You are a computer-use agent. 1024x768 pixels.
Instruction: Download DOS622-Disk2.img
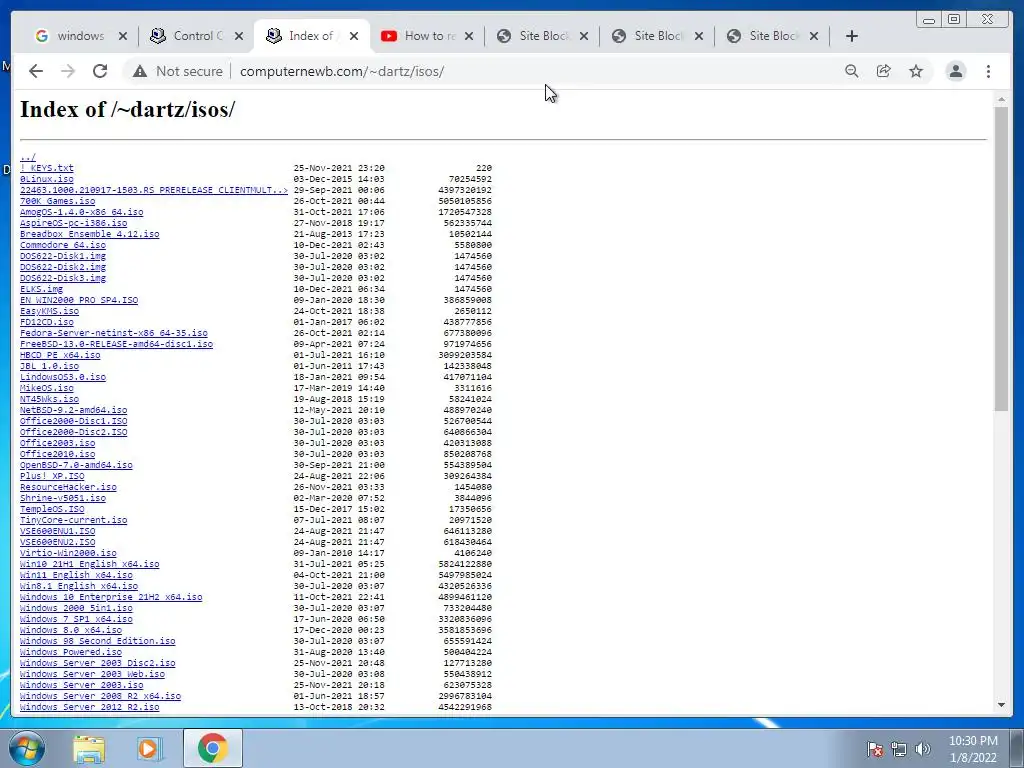(63, 267)
